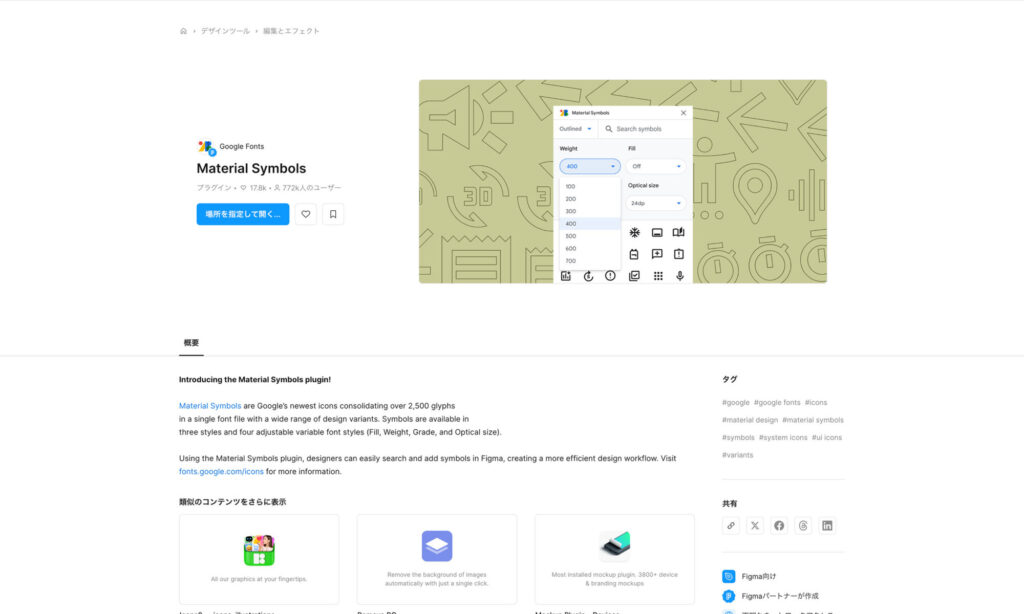Click the Figmaパートナーが作成 badge icon
Viewport: 1024px width, 614px height.
coord(729,596)
